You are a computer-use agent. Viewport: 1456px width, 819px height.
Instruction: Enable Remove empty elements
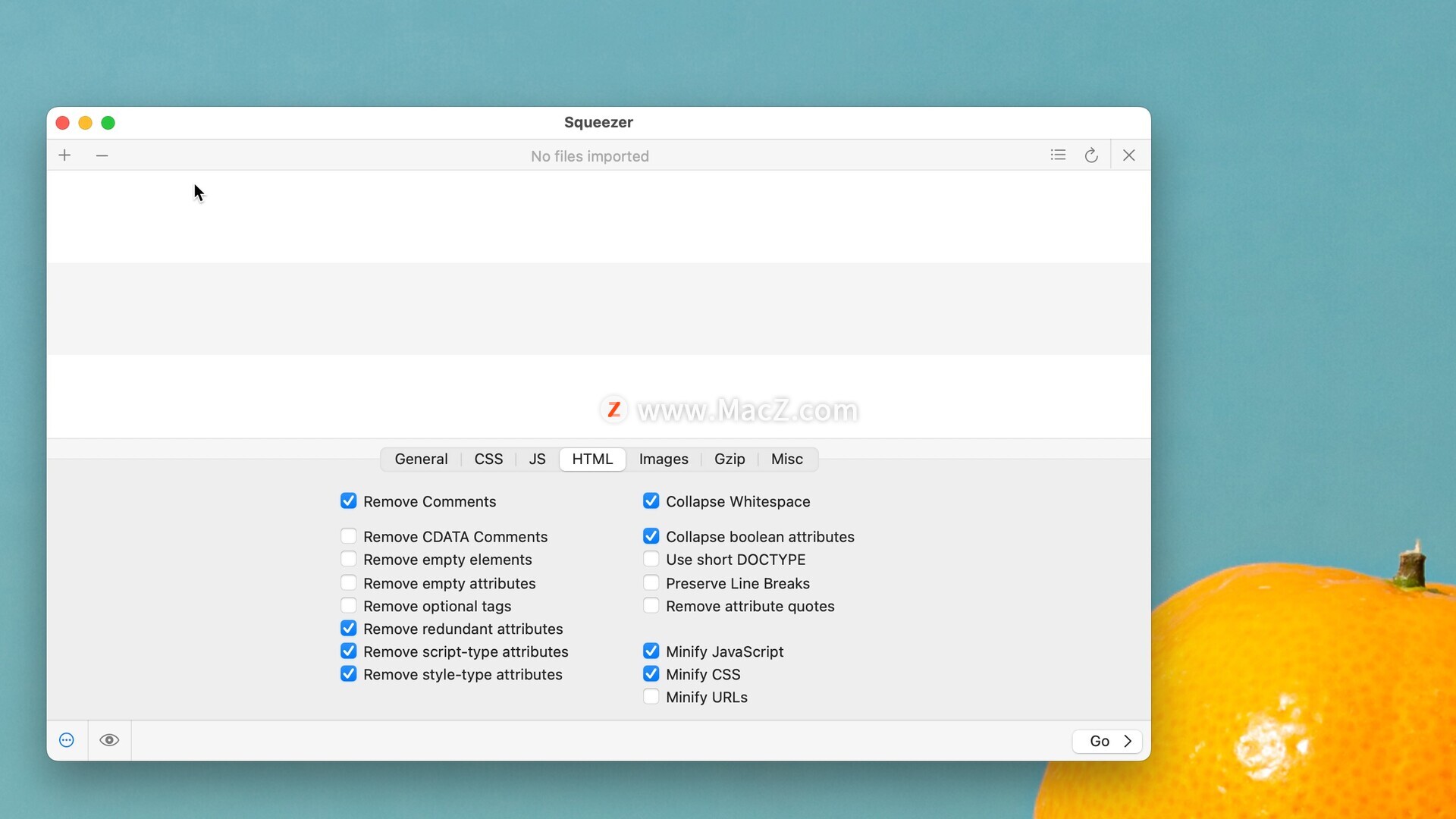pyautogui.click(x=348, y=559)
